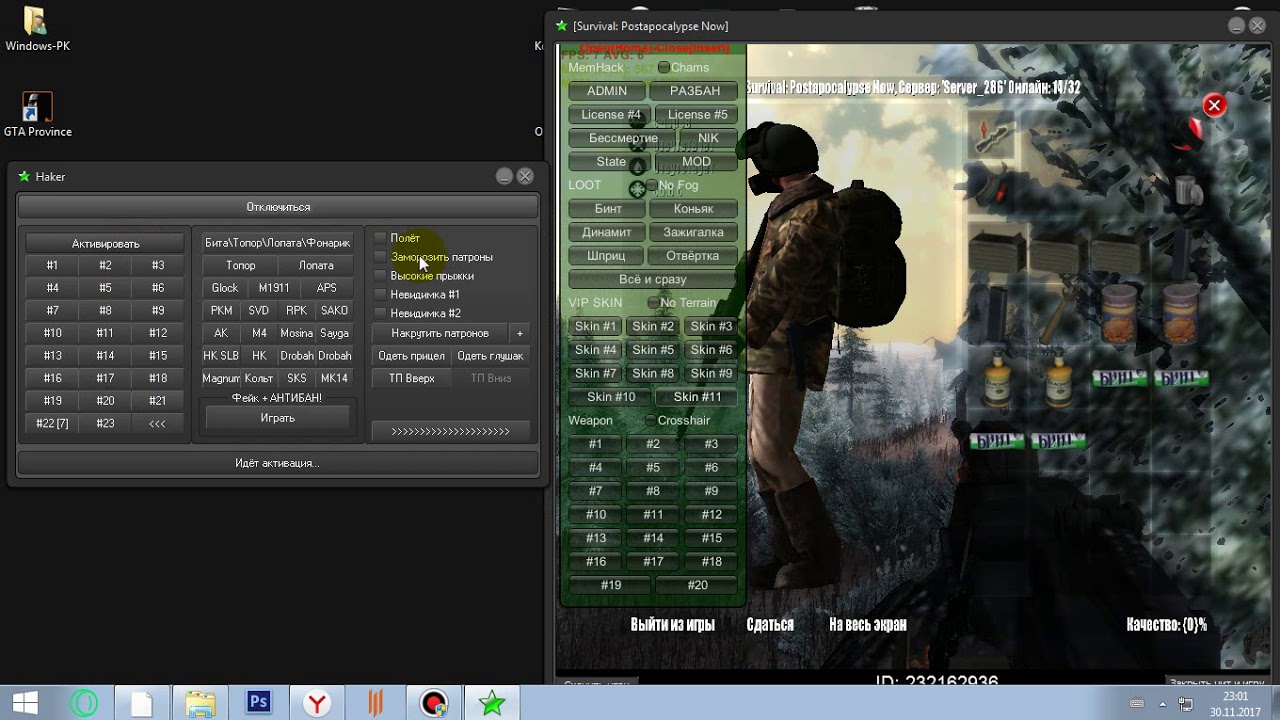The image size is (1280, 720).
Task: Choose Skin #11 in VIP SKIN
Action: pos(697,397)
